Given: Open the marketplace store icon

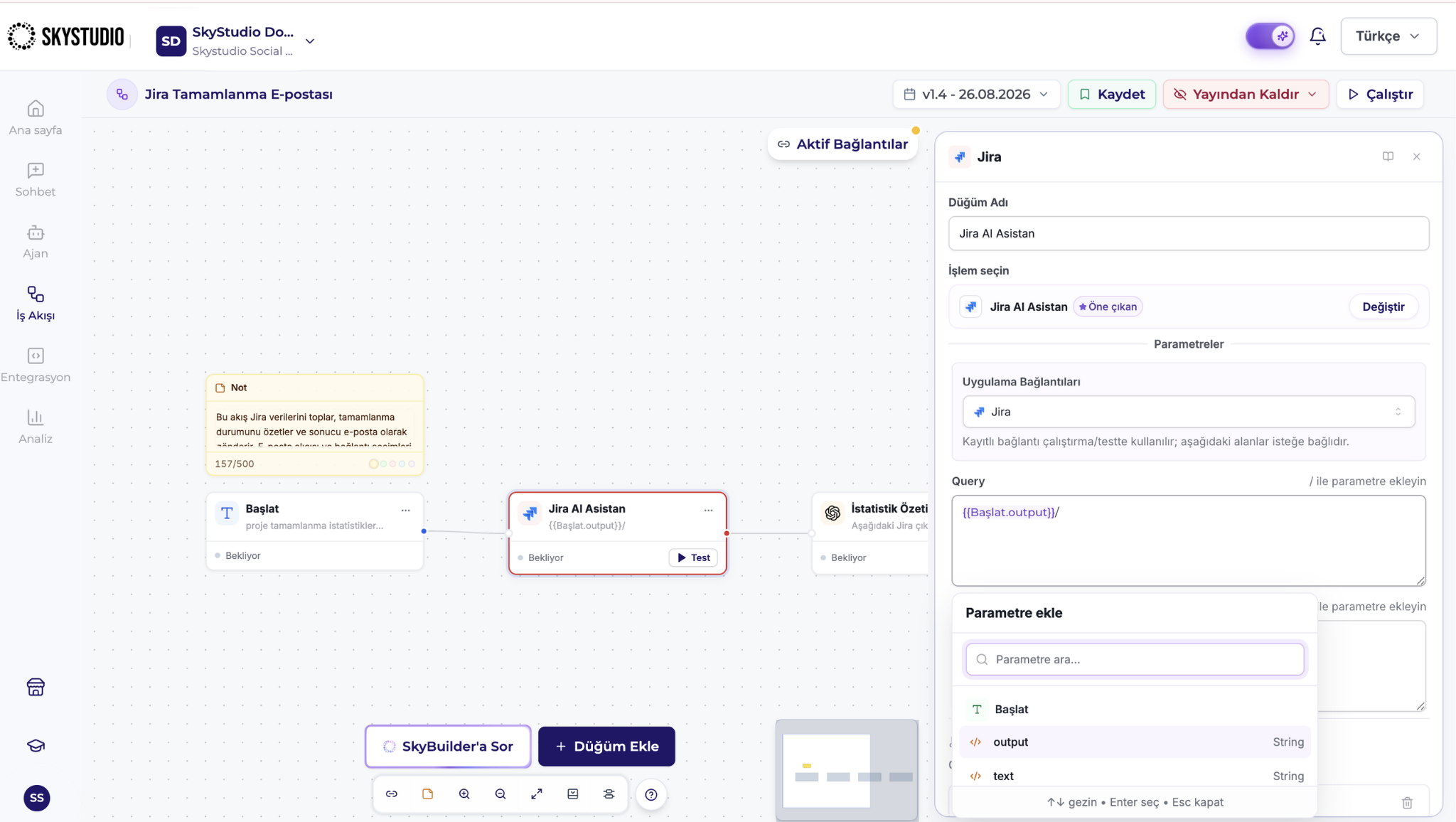Looking at the screenshot, I should click(36, 687).
